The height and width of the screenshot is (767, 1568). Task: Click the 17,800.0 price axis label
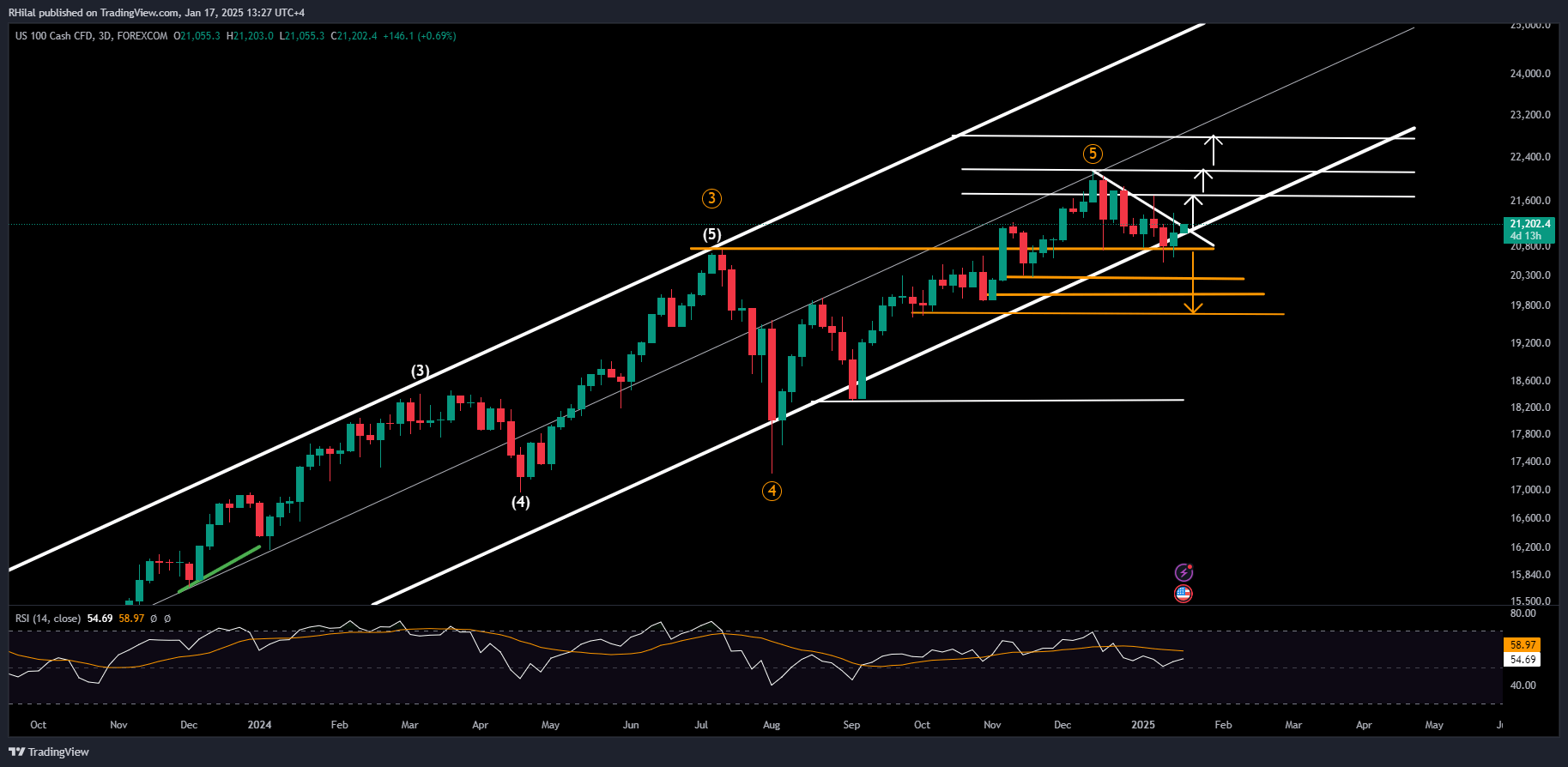pos(1530,434)
